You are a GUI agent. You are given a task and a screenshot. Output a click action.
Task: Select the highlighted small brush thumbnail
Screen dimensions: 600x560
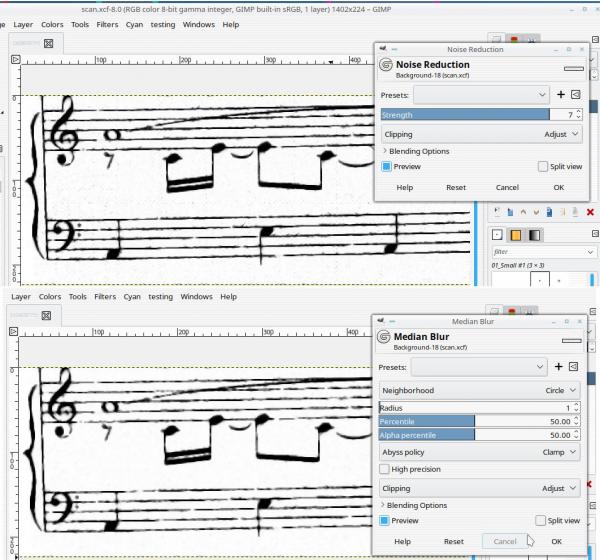tap(540, 279)
